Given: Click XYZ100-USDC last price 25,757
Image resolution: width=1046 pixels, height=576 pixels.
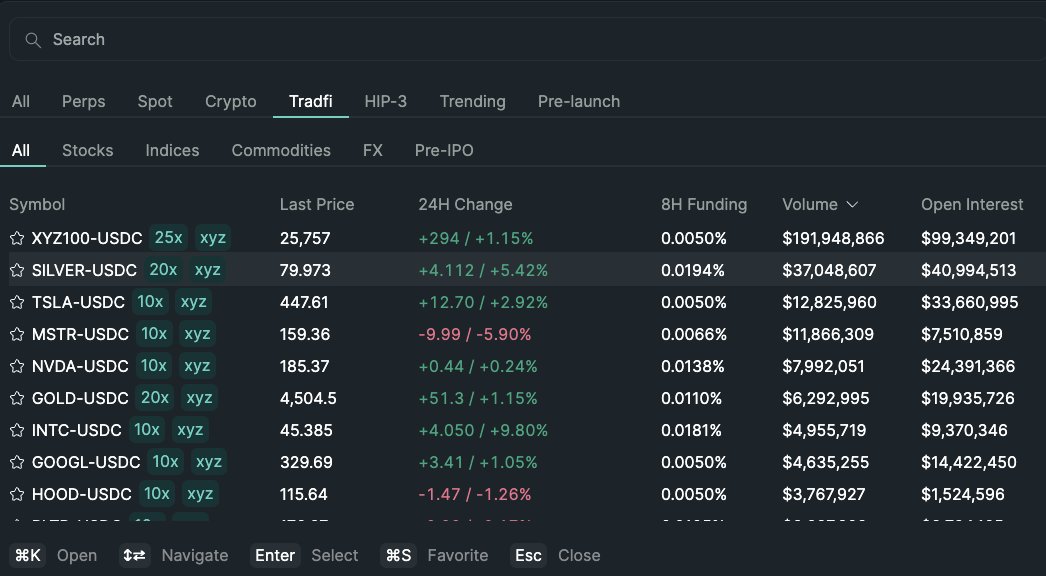Looking at the screenshot, I should 305,238.
